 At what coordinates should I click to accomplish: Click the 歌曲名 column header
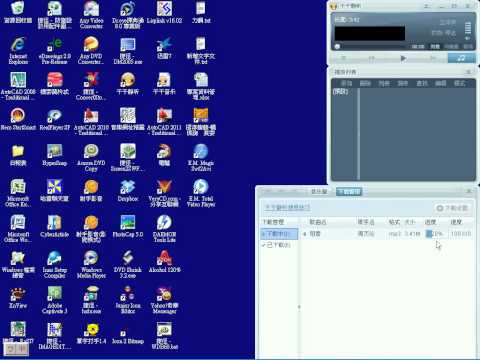(318, 222)
